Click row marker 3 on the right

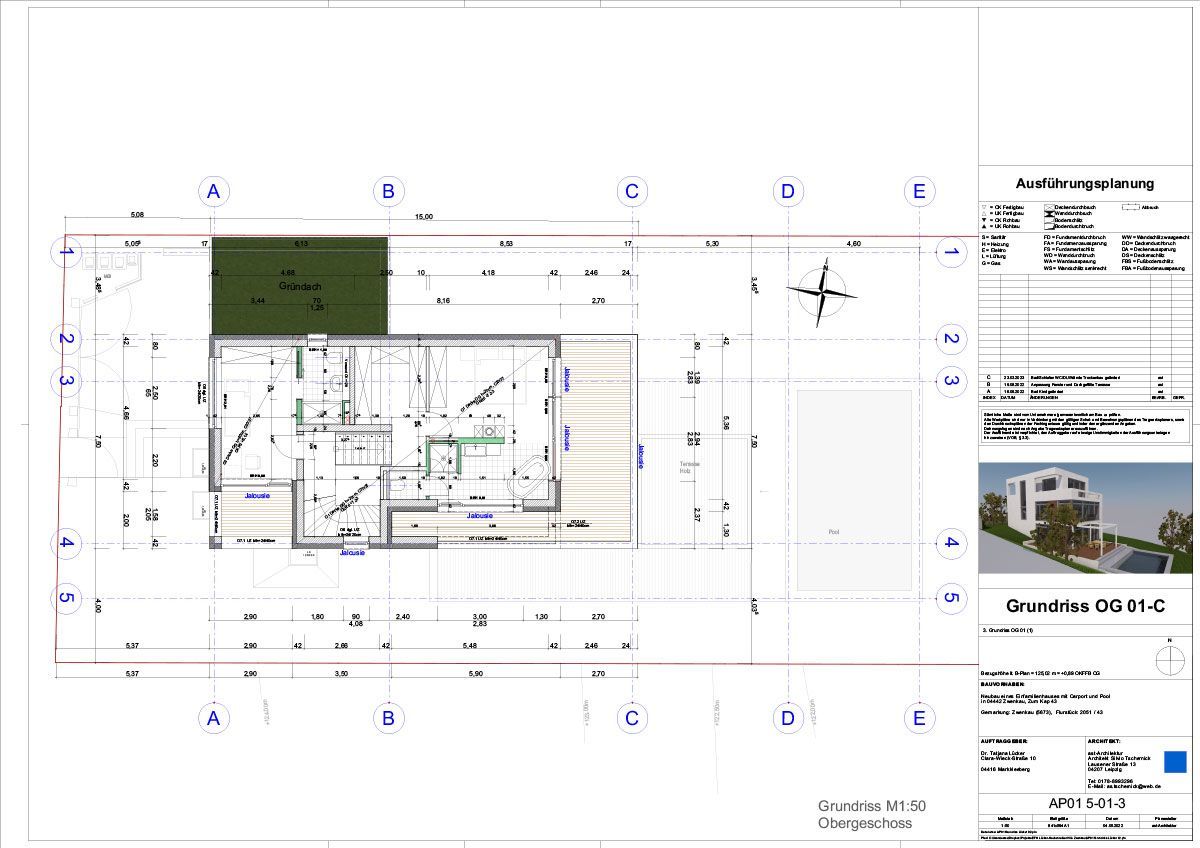[x=950, y=380]
